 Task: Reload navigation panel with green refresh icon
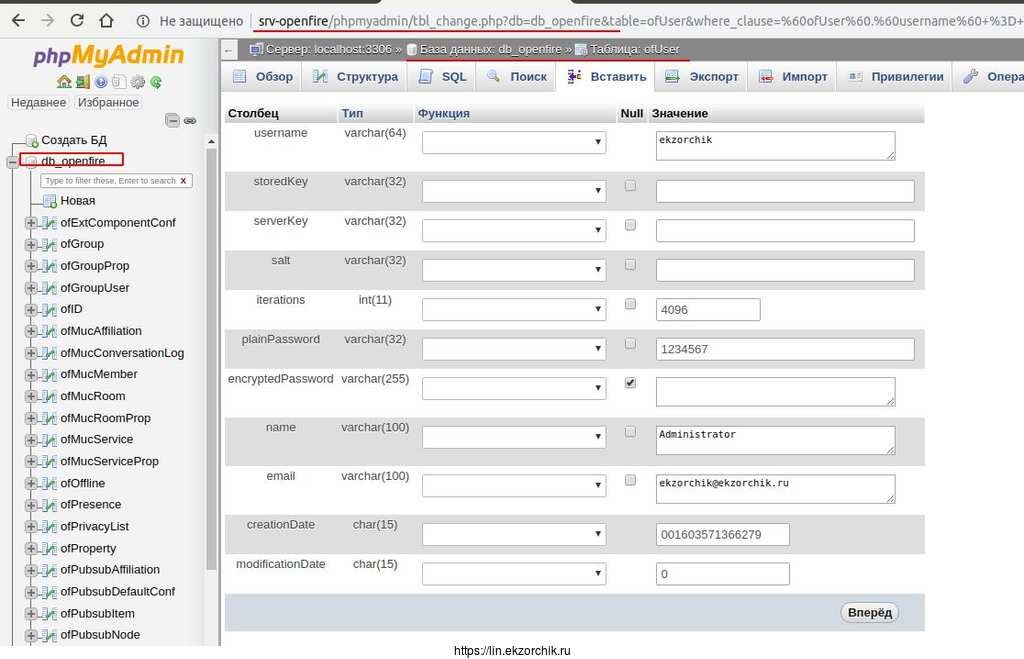[156, 82]
